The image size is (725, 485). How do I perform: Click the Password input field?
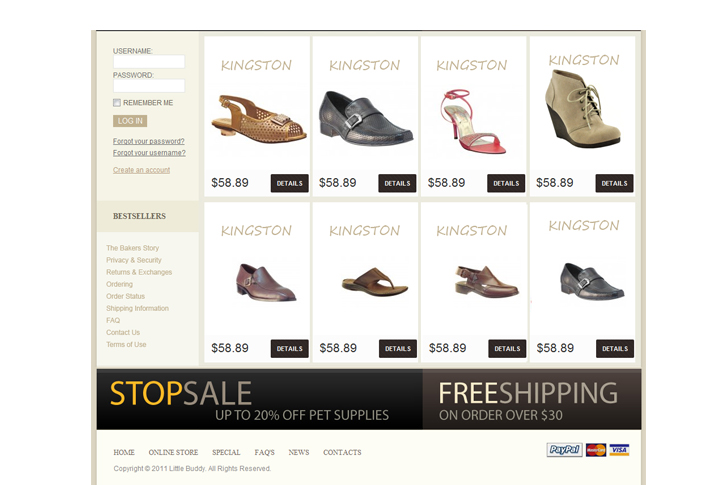click(149, 86)
